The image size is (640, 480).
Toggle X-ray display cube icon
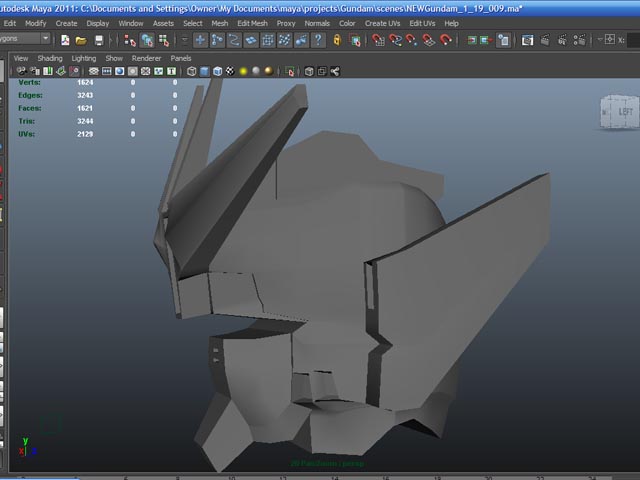click(x=309, y=71)
